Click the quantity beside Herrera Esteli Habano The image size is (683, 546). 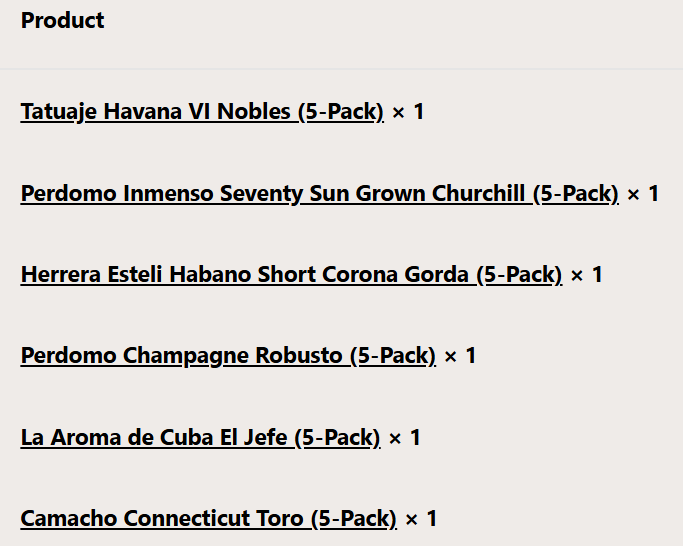pos(586,274)
